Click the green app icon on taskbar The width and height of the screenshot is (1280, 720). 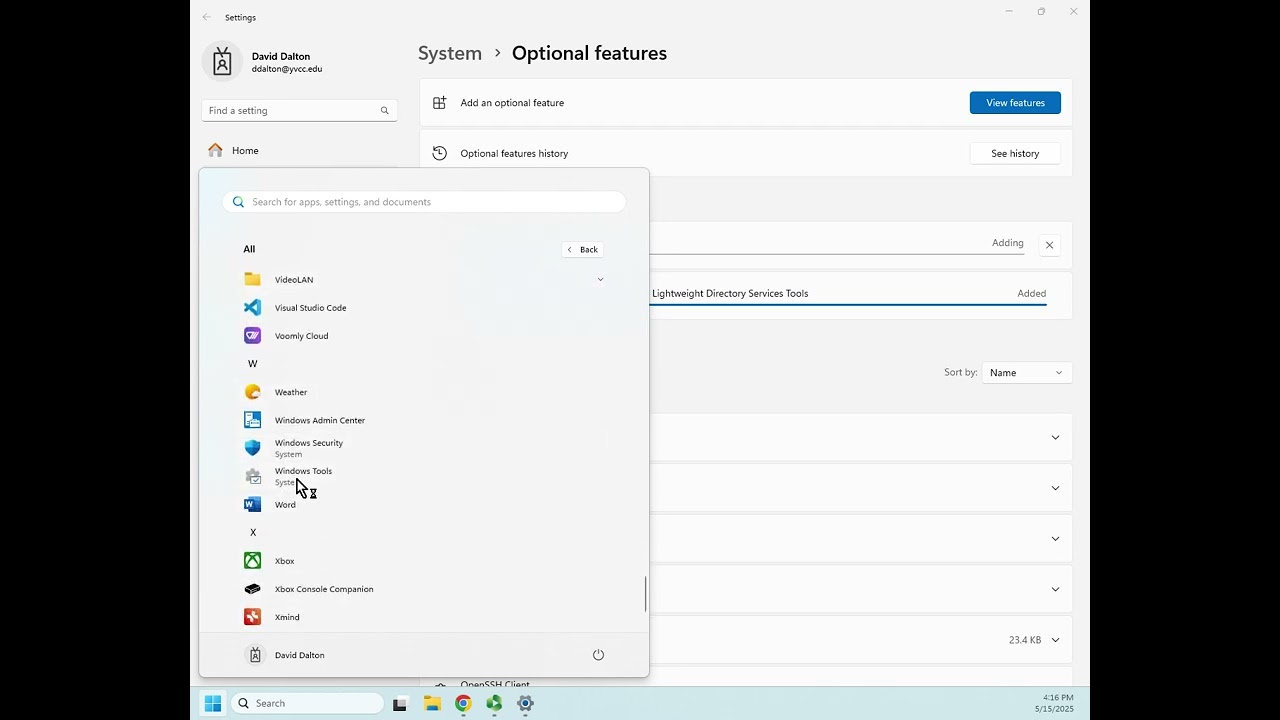click(x=494, y=703)
